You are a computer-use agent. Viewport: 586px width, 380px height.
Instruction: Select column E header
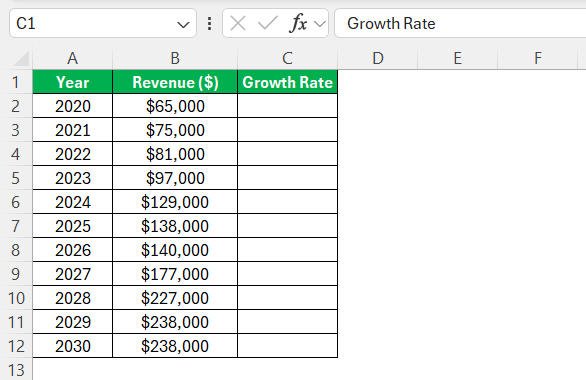click(457, 58)
